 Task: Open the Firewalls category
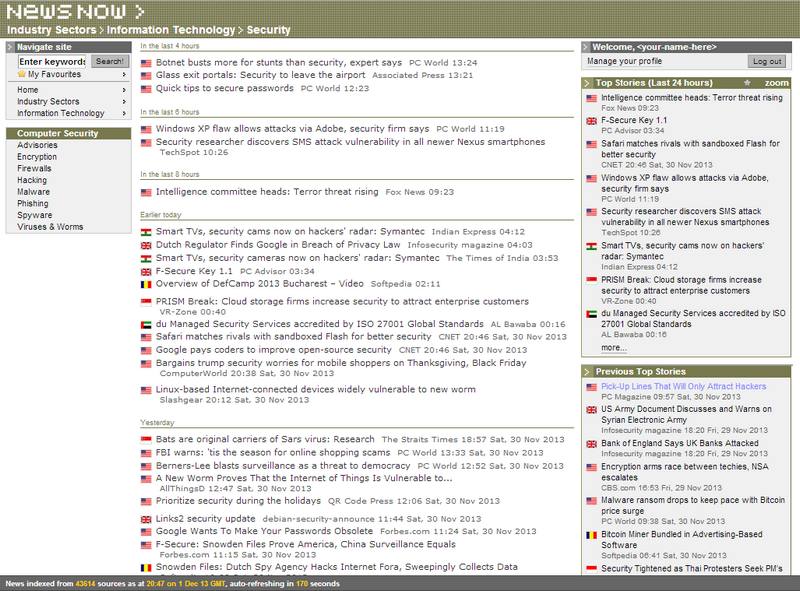[34, 168]
